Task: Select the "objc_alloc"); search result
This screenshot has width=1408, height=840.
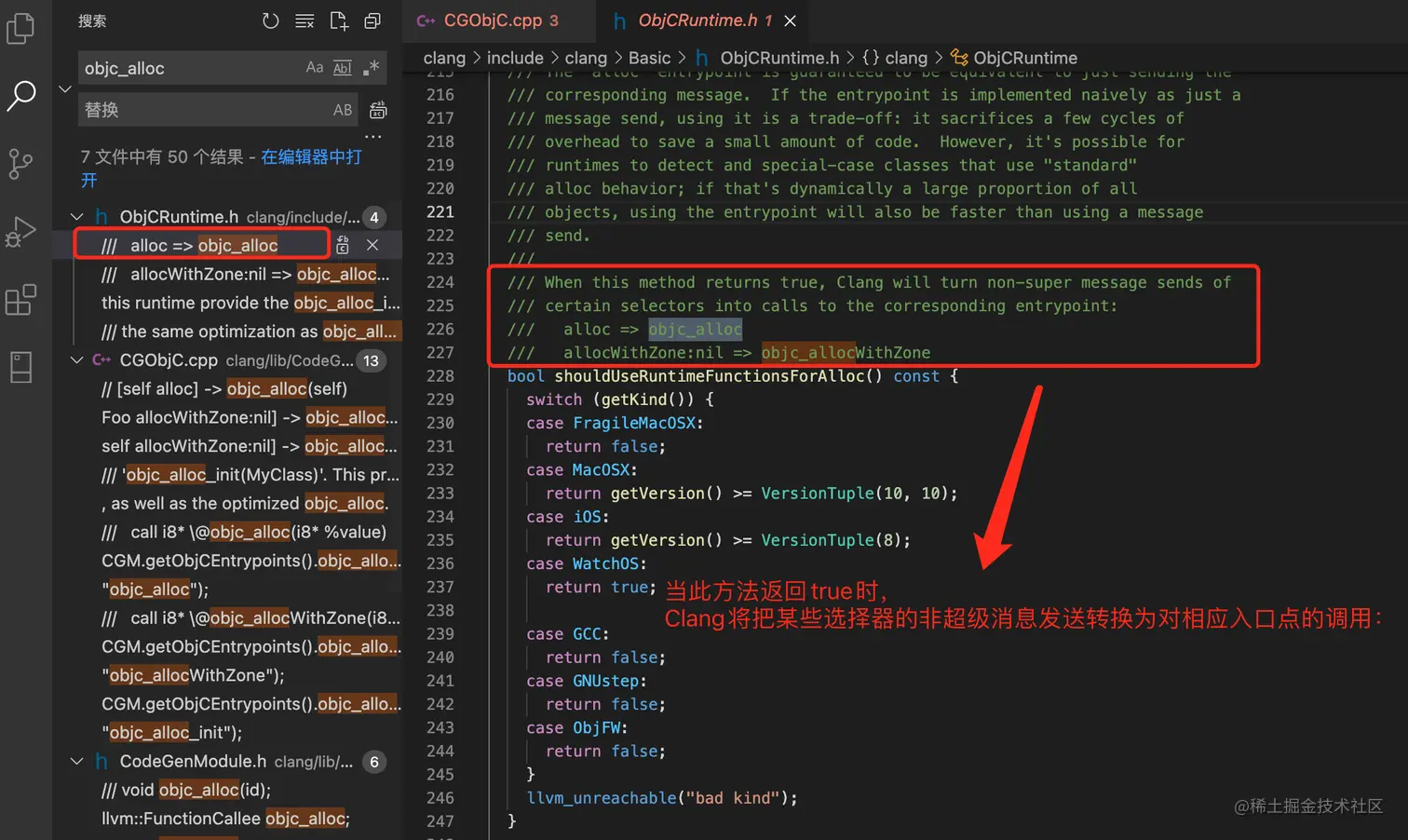Action: pyautogui.click(x=155, y=589)
